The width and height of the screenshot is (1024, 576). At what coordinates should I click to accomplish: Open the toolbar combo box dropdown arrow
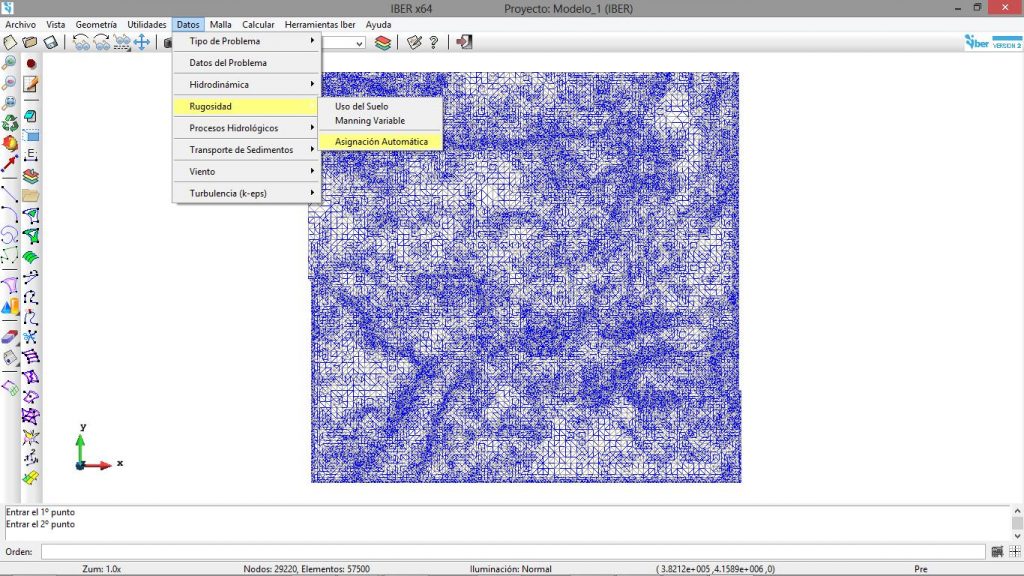tap(359, 43)
